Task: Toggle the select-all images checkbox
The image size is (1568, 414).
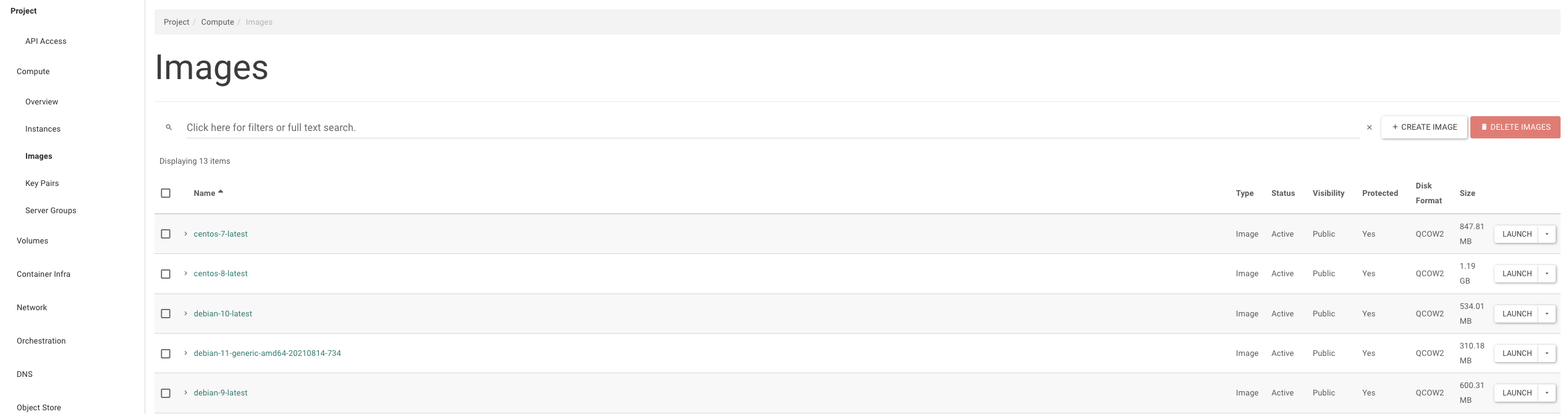Action: [166, 193]
